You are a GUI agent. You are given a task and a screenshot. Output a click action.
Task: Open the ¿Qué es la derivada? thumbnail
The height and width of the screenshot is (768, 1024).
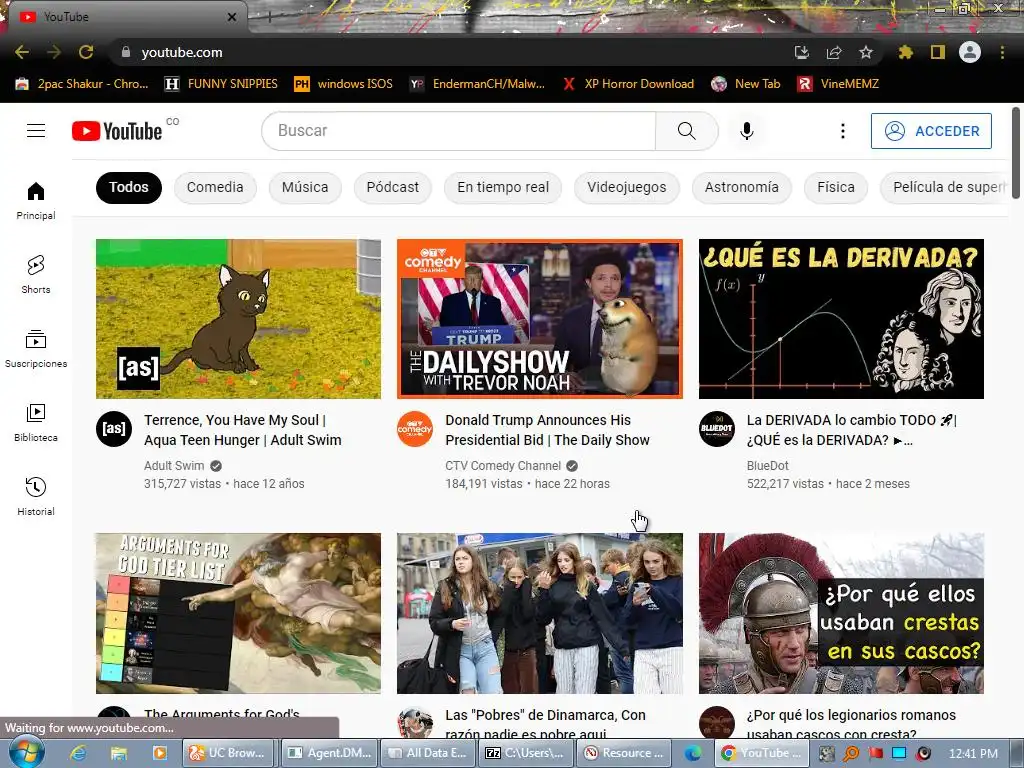click(x=841, y=319)
